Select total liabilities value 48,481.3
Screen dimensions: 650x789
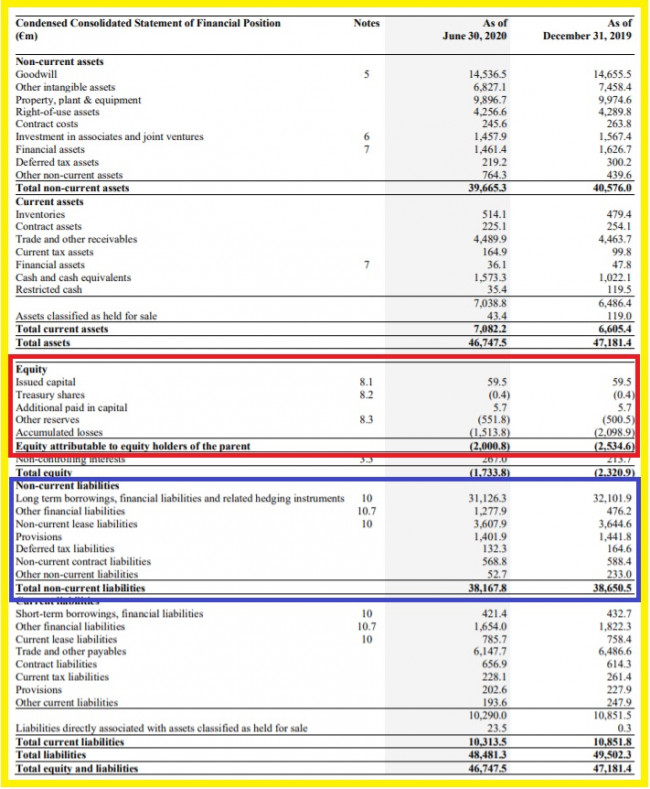[x=488, y=755]
